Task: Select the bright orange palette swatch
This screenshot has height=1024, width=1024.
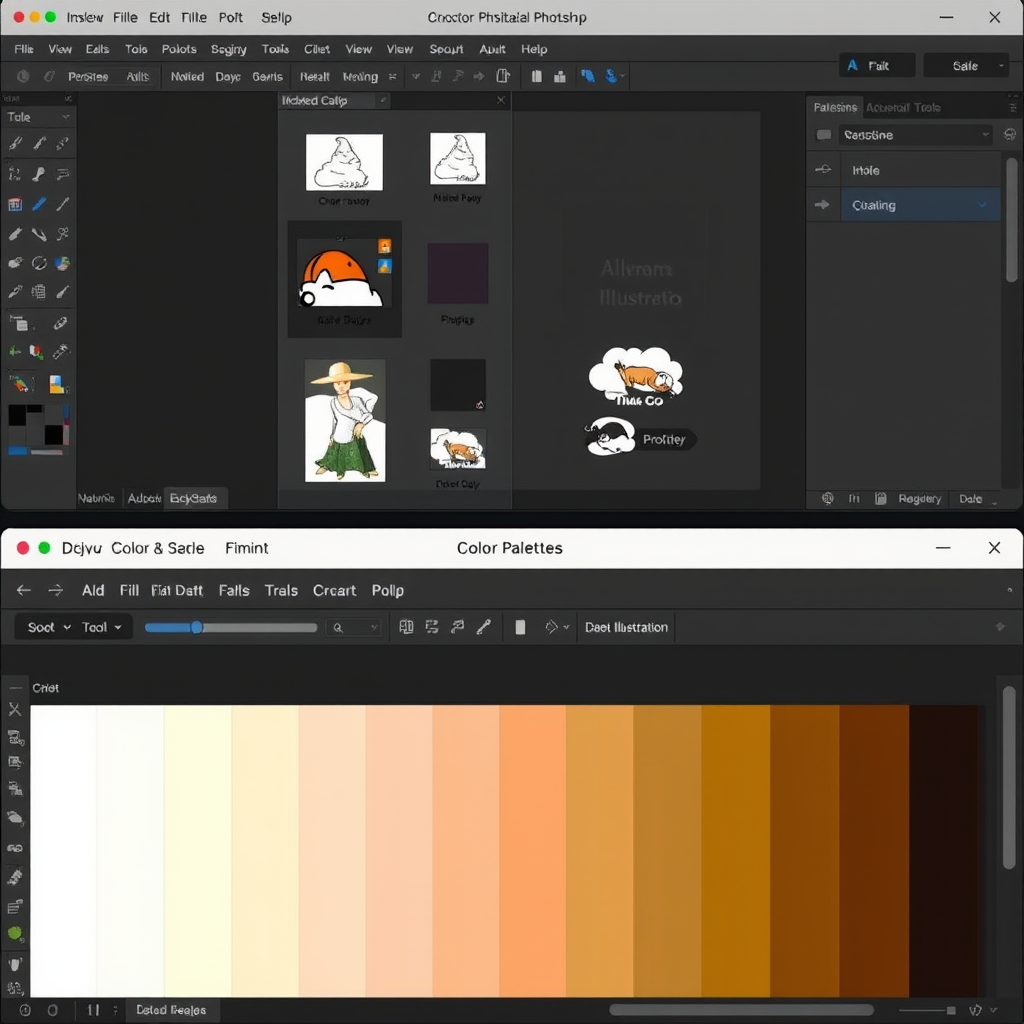Action: 532,850
